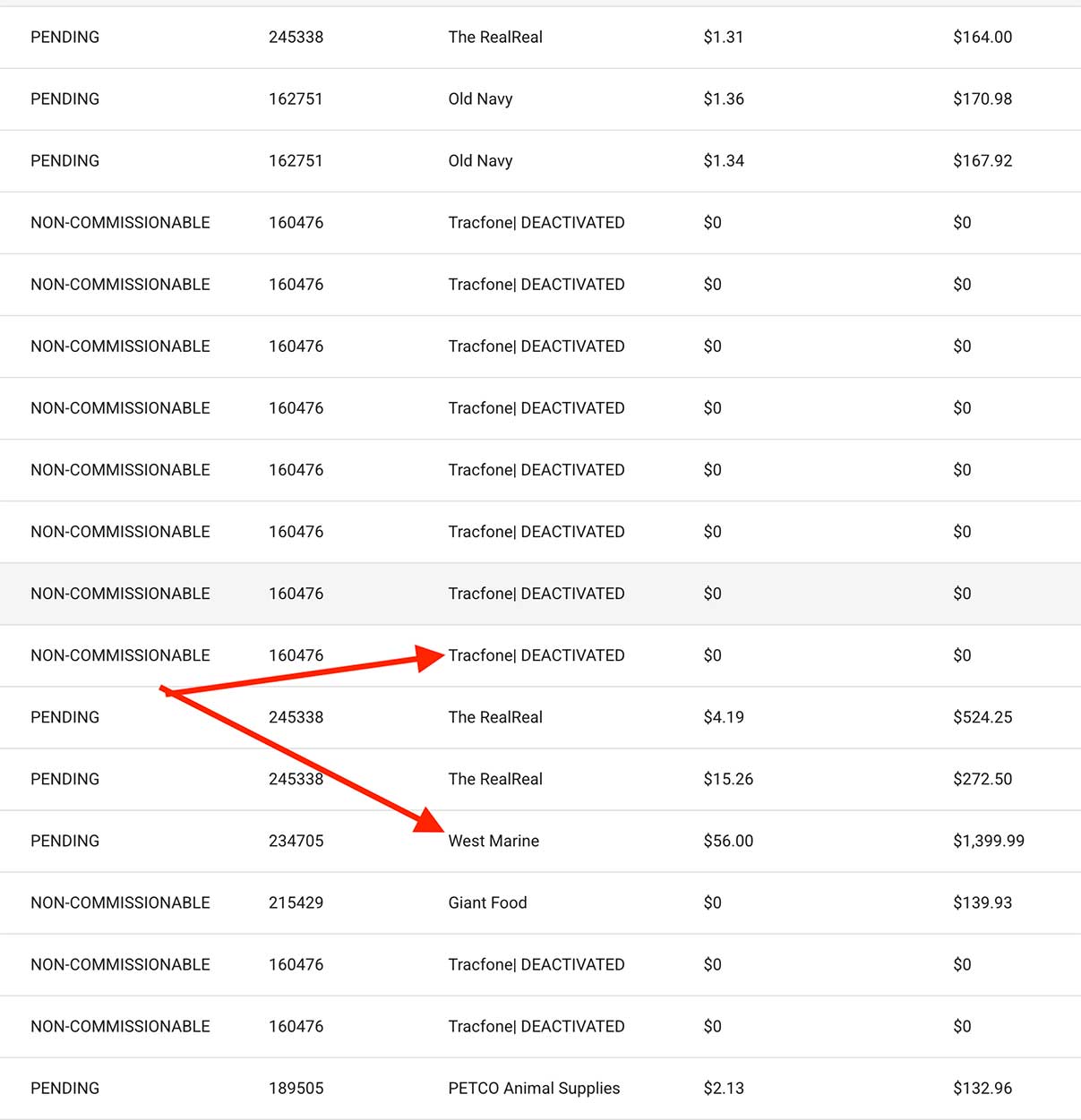Click the $272.50 sale amount
The height and width of the screenshot is (1120, 1081).
982,779
